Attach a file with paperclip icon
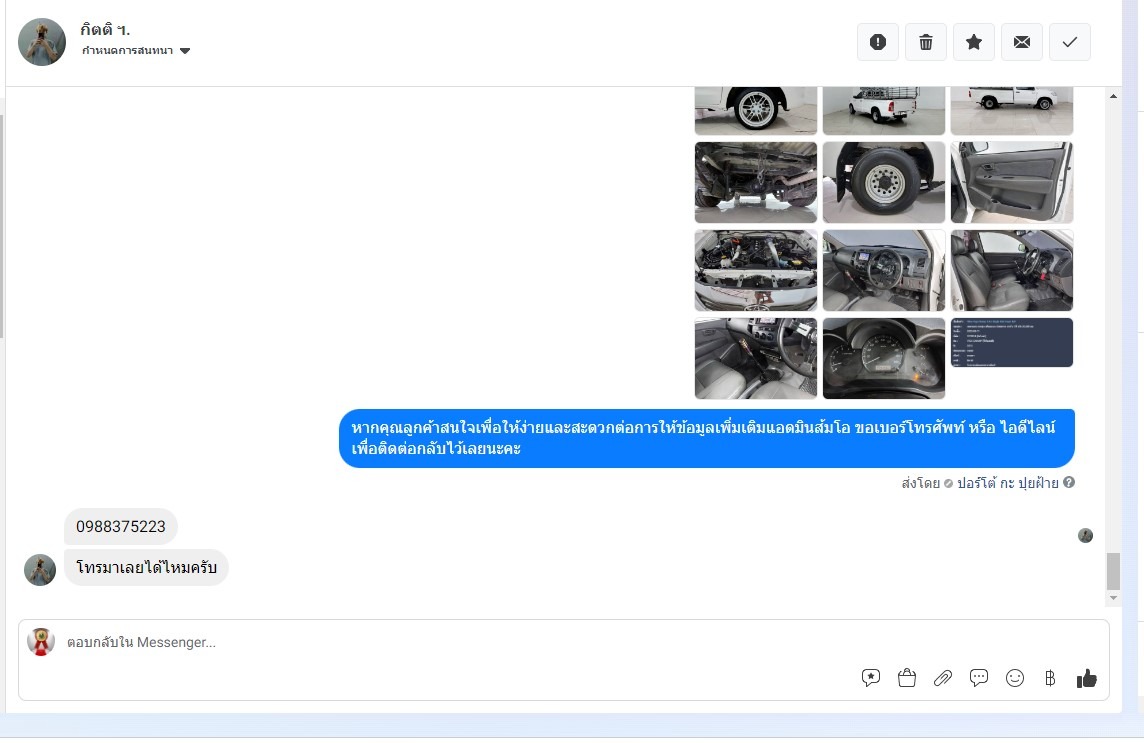1144x743 pixels. point(943,678)
